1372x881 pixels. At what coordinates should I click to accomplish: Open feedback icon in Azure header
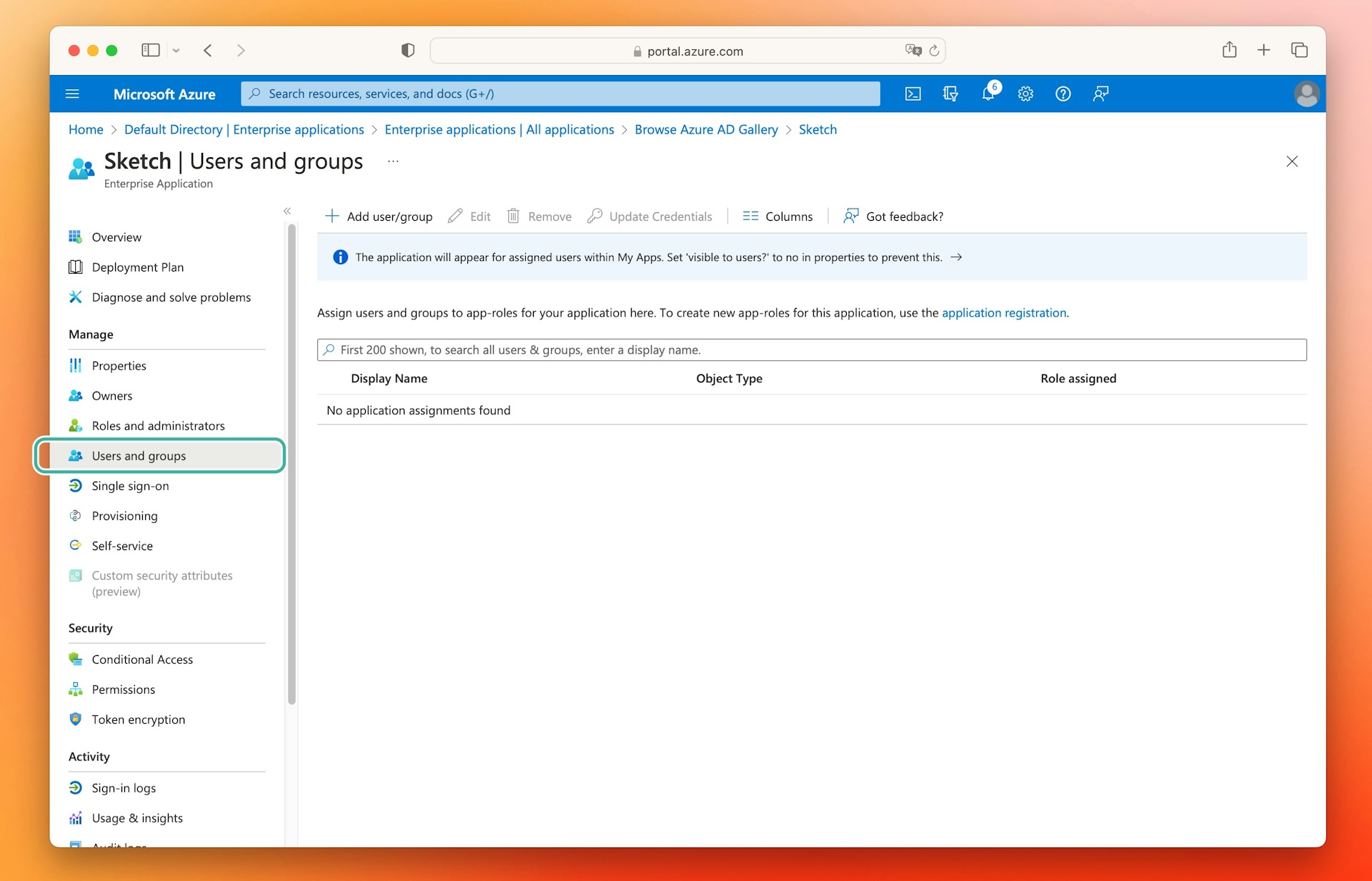tap(1100, 94)
